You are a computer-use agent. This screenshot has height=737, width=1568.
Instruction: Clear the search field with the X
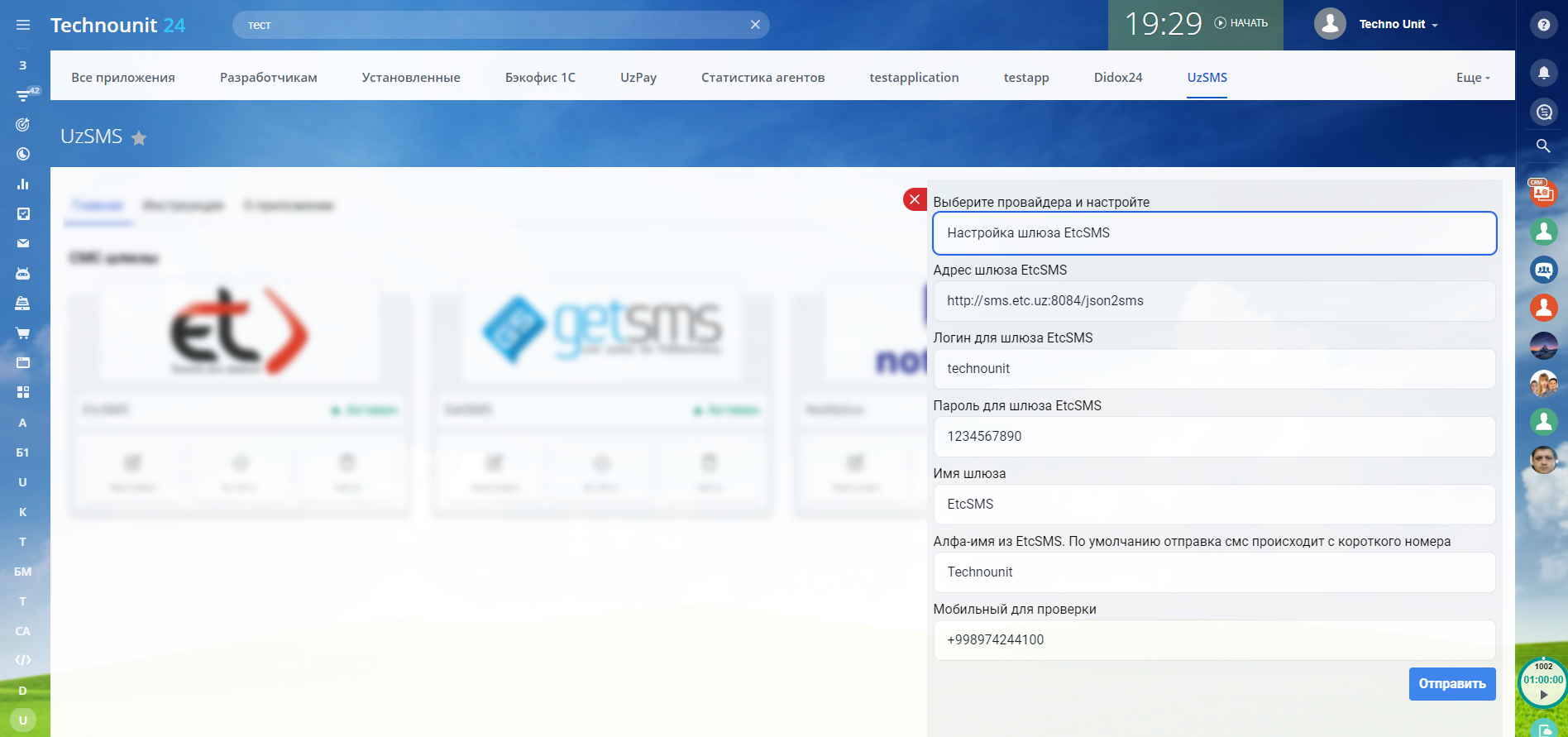tap(755, 25)
